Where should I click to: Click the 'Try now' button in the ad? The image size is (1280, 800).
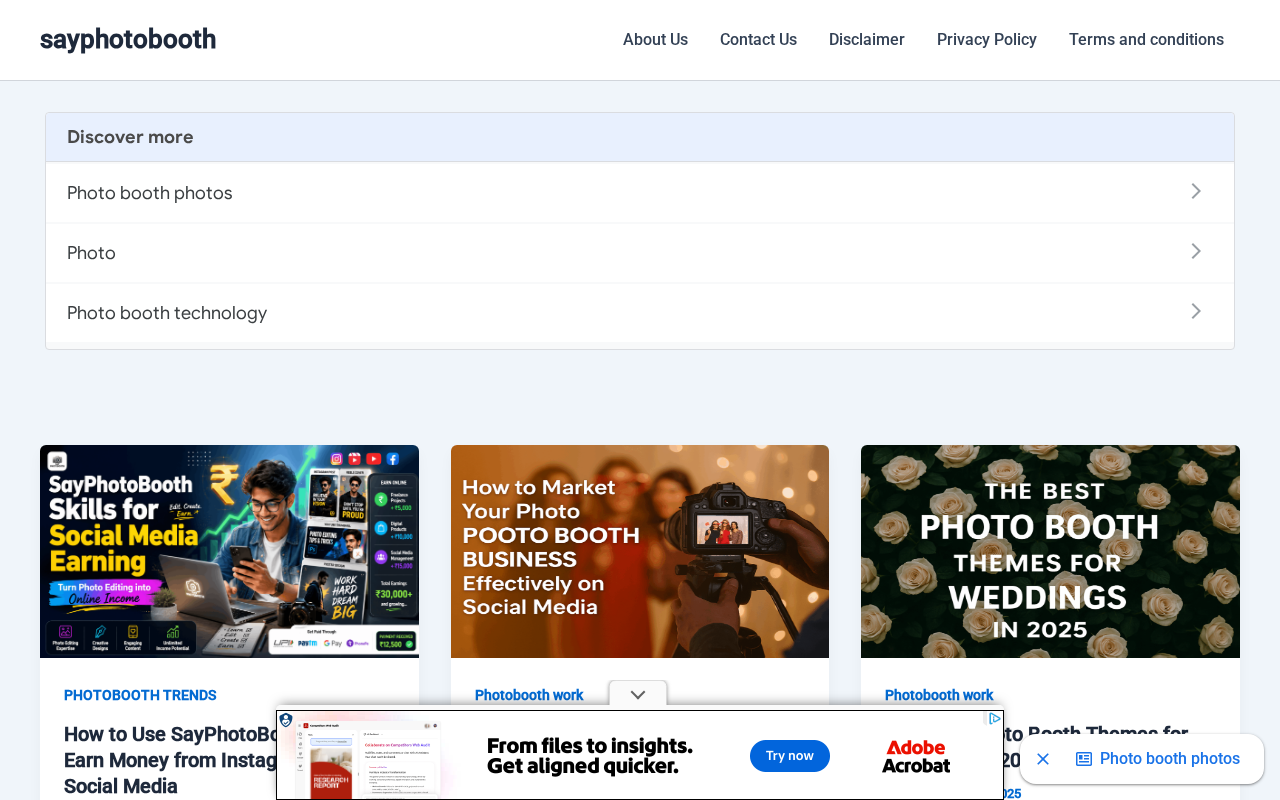pos(790,756)
